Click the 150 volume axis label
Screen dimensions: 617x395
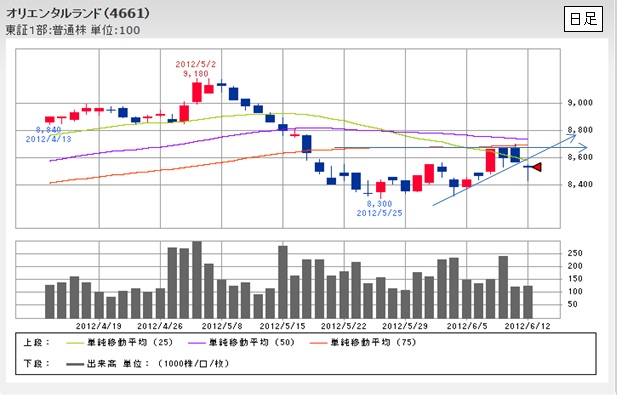click(575, 279)
